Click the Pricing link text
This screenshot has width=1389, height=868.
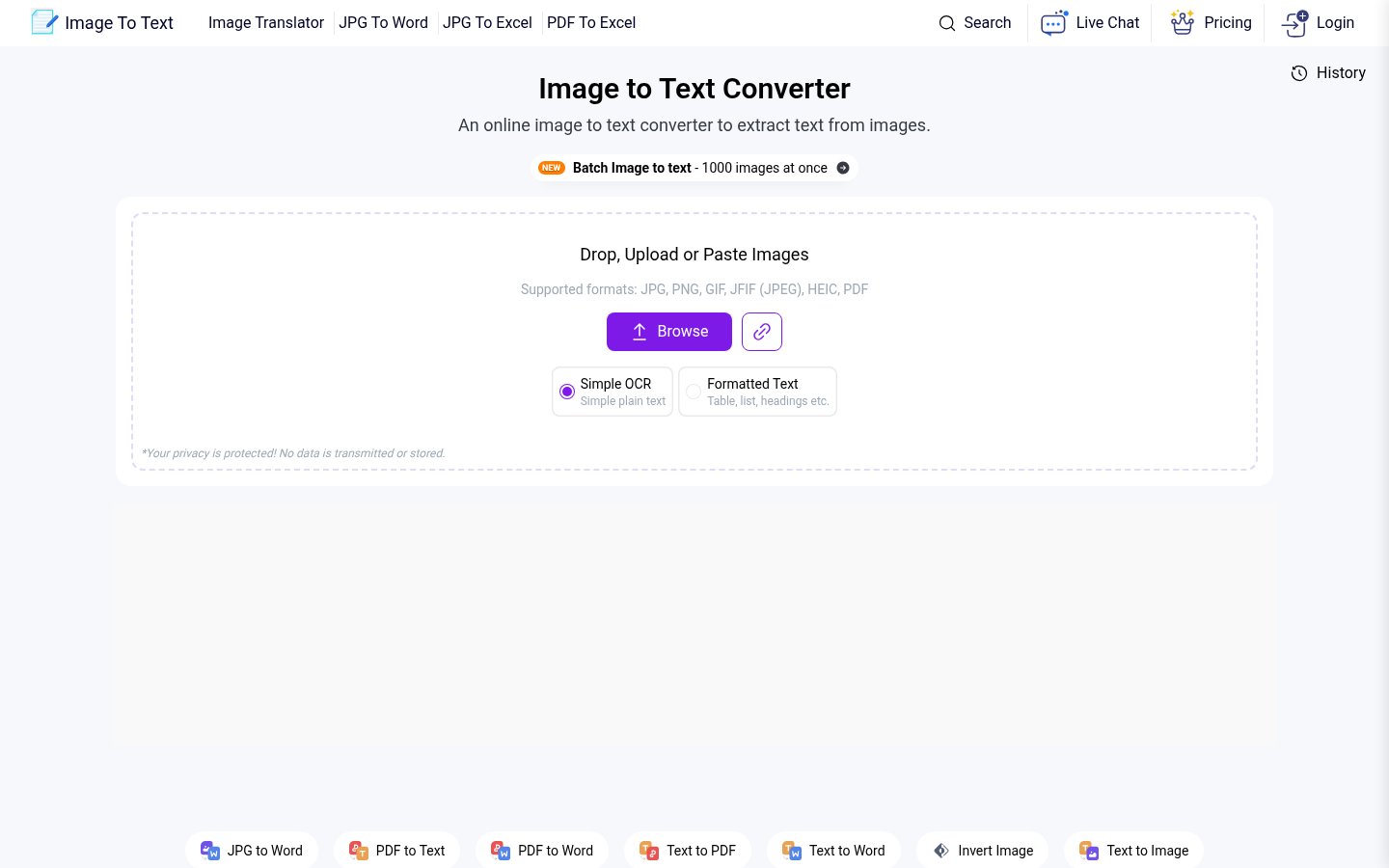click(1228, 23)
